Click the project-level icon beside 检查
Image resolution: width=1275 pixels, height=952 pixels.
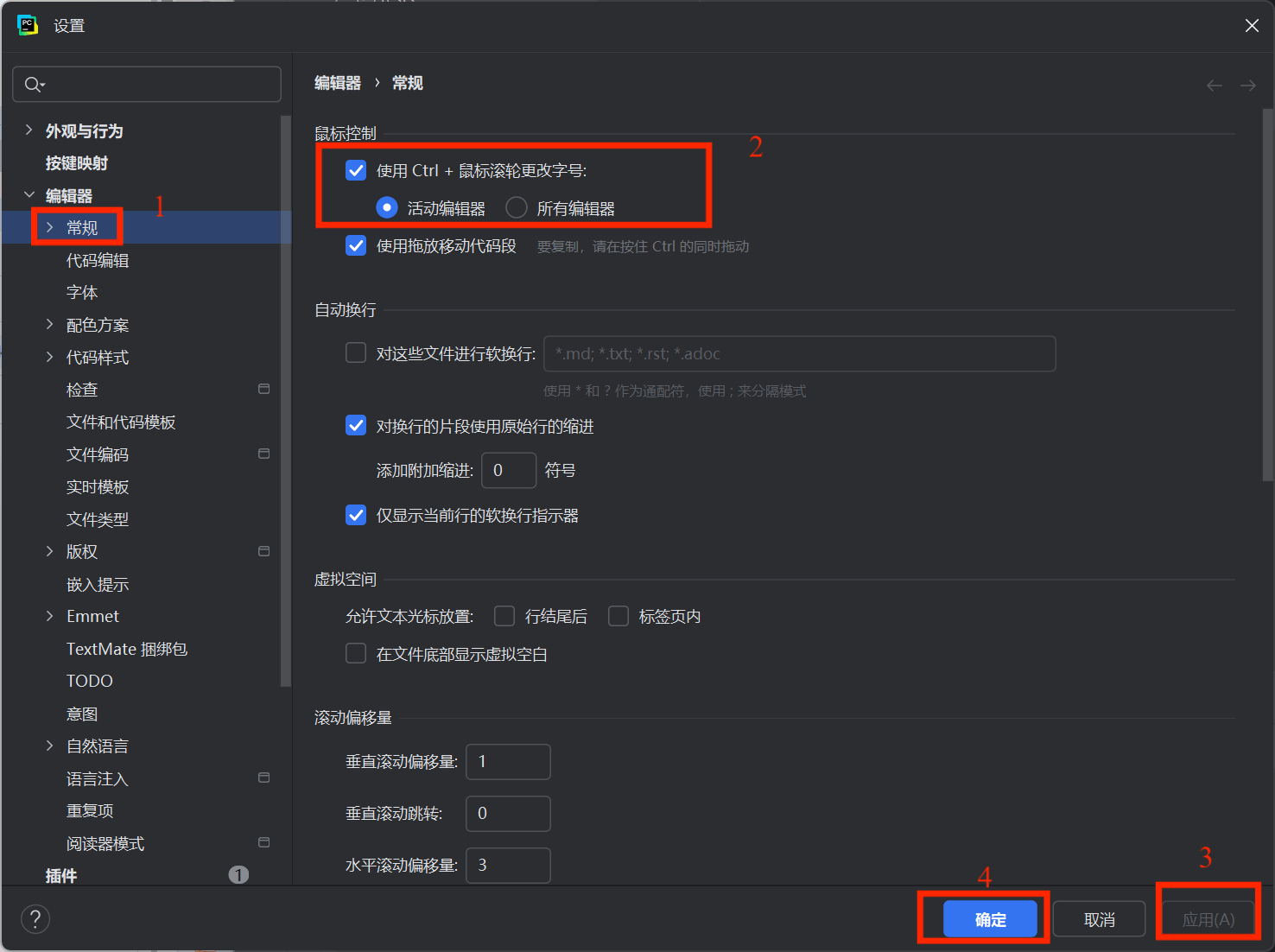point(264,389)
